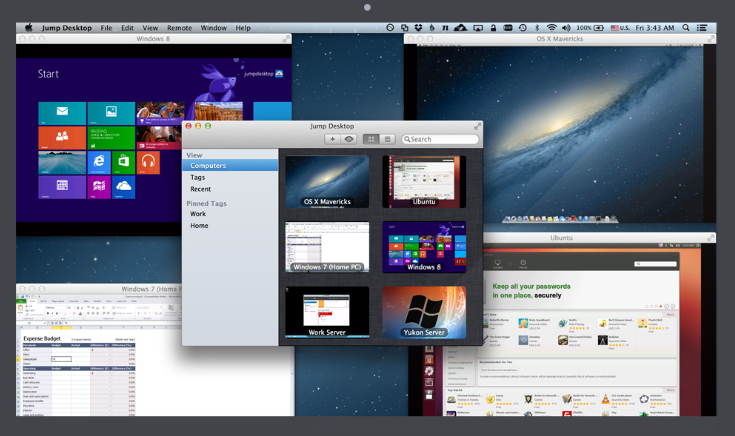Click the Search field in Jump Desktop

point(440,139)
